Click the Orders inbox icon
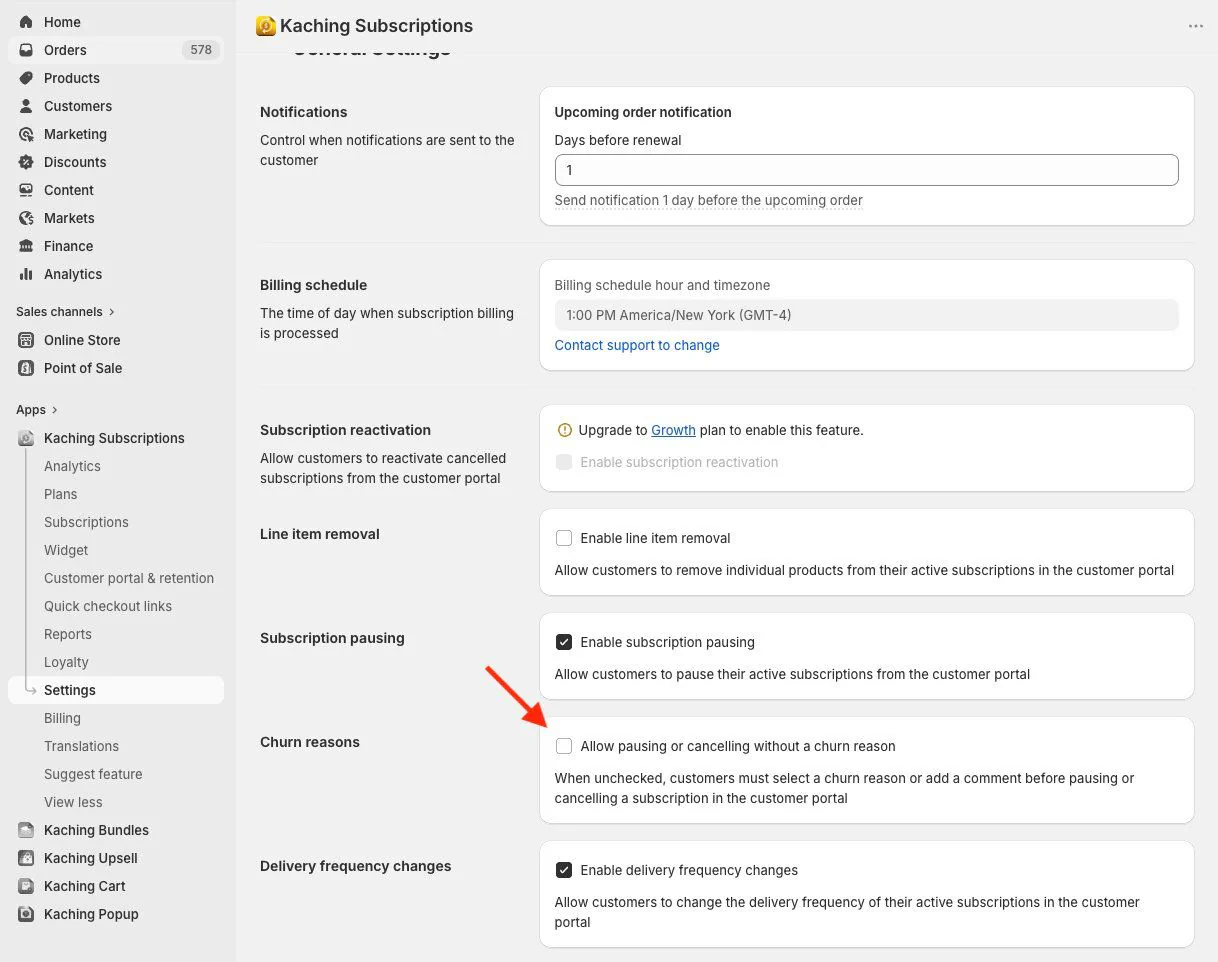Screen dimensions: 1218x962 26,50
